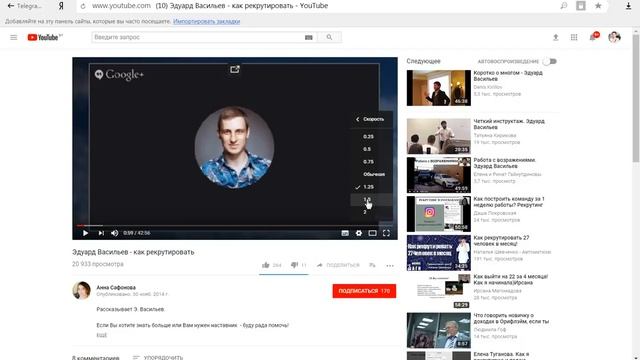Viewport: 640px width, 360px height.
Task: Click the search magnifier button
Action: (x=329, y=38)
